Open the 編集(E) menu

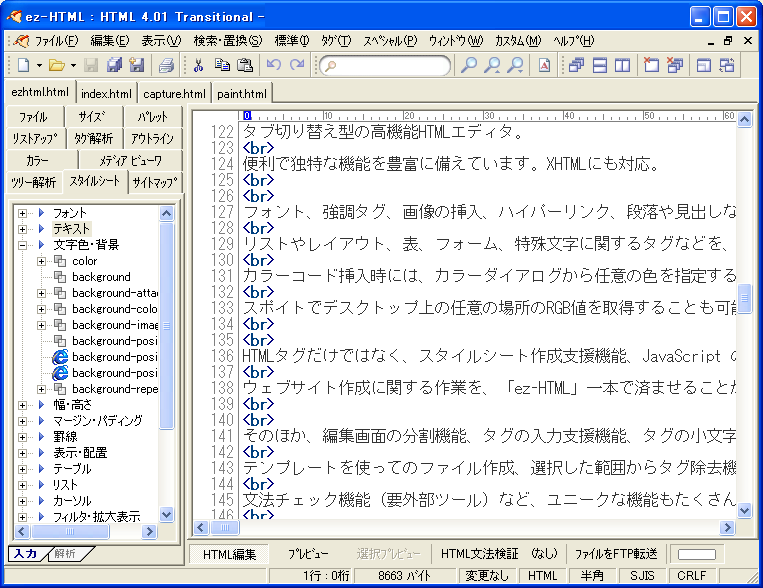(x=109, y=41)
